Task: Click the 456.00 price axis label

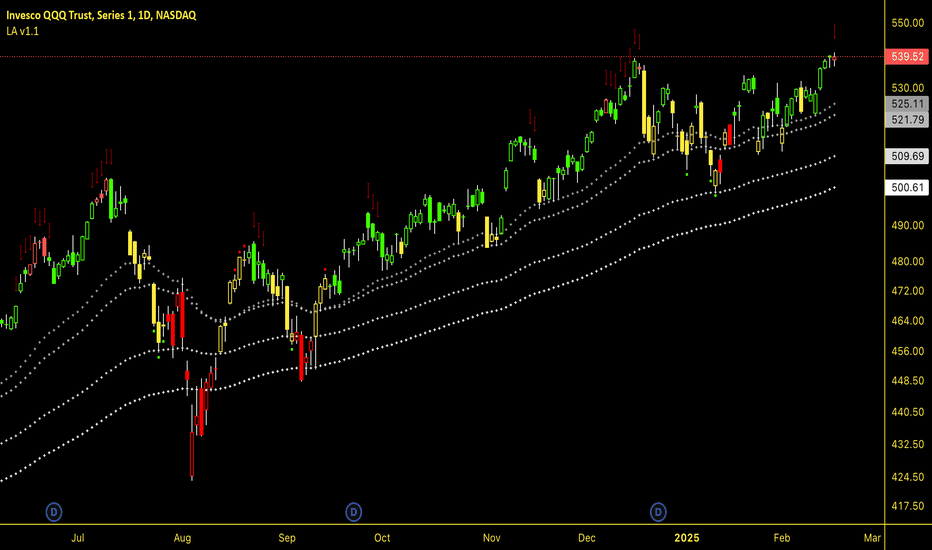Action: click(908, 351)
